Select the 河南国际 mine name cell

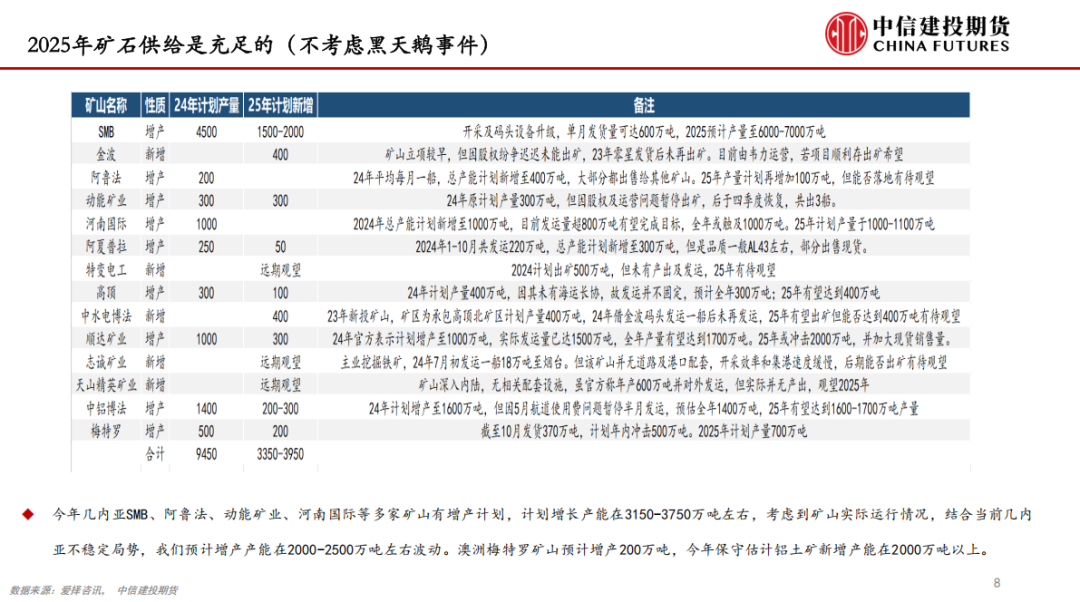tap(106, 224)
